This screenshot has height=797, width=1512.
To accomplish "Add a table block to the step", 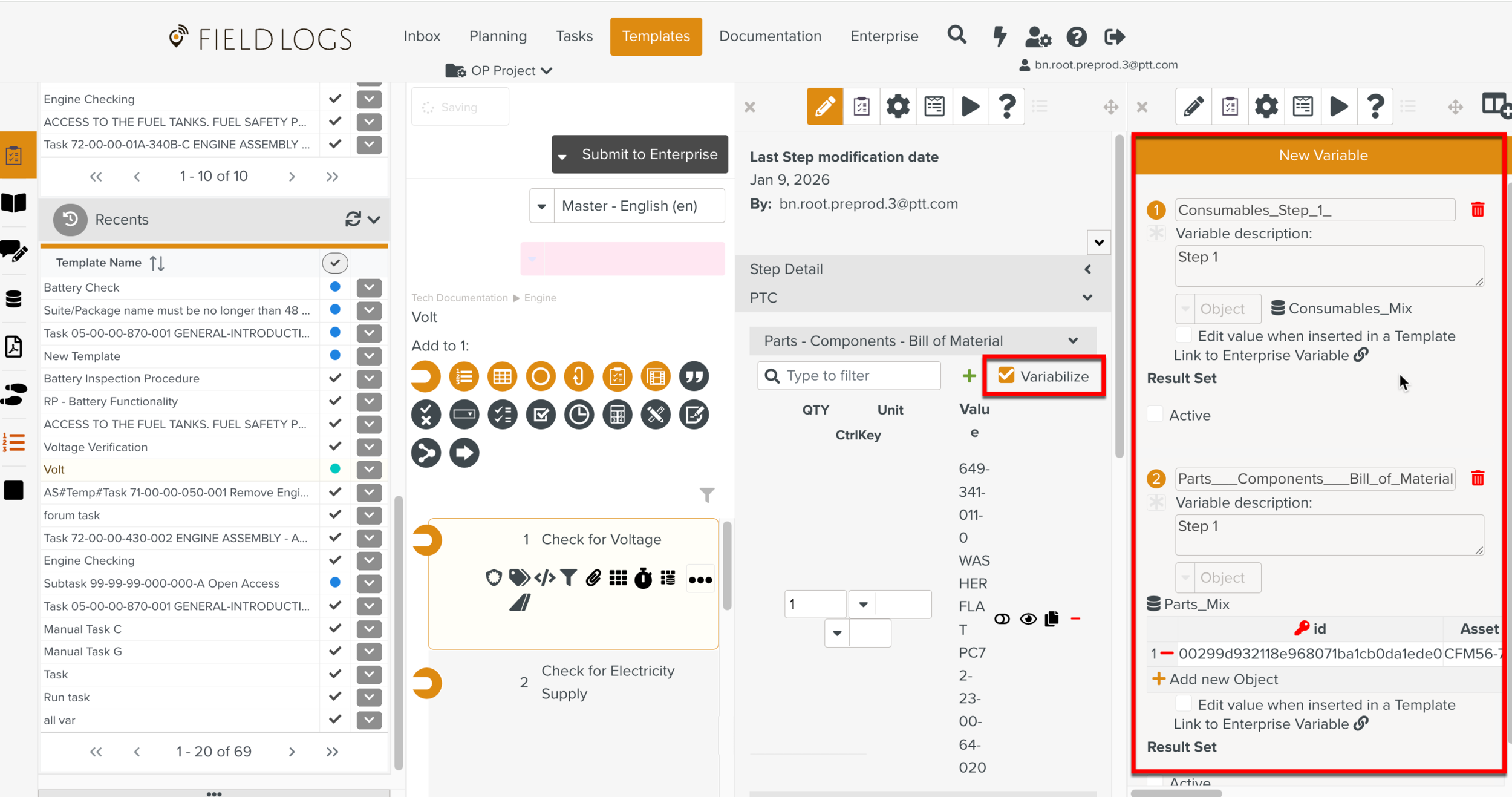I will [502, 376].
